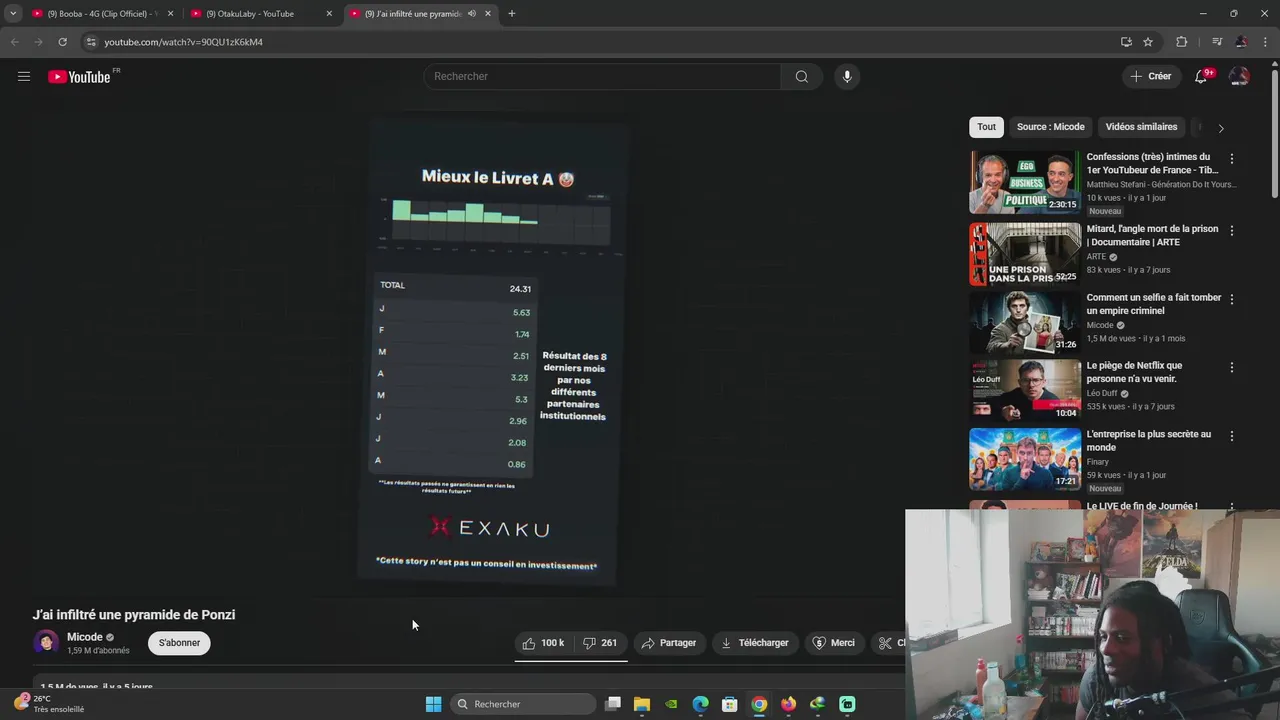The width and height of the screenshot is (1280, 720).
Task: Open the NVIDIA app on the taskbar
Action: coord(671,704)
